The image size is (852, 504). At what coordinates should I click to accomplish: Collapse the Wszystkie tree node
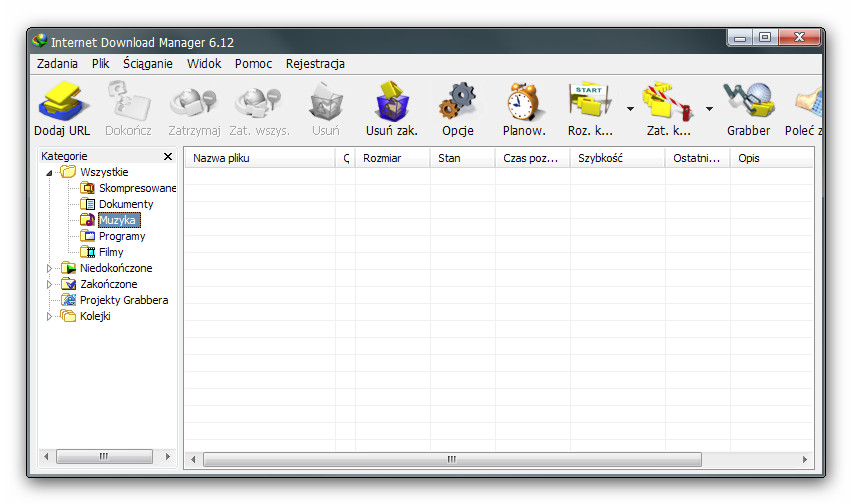point(50,172)
